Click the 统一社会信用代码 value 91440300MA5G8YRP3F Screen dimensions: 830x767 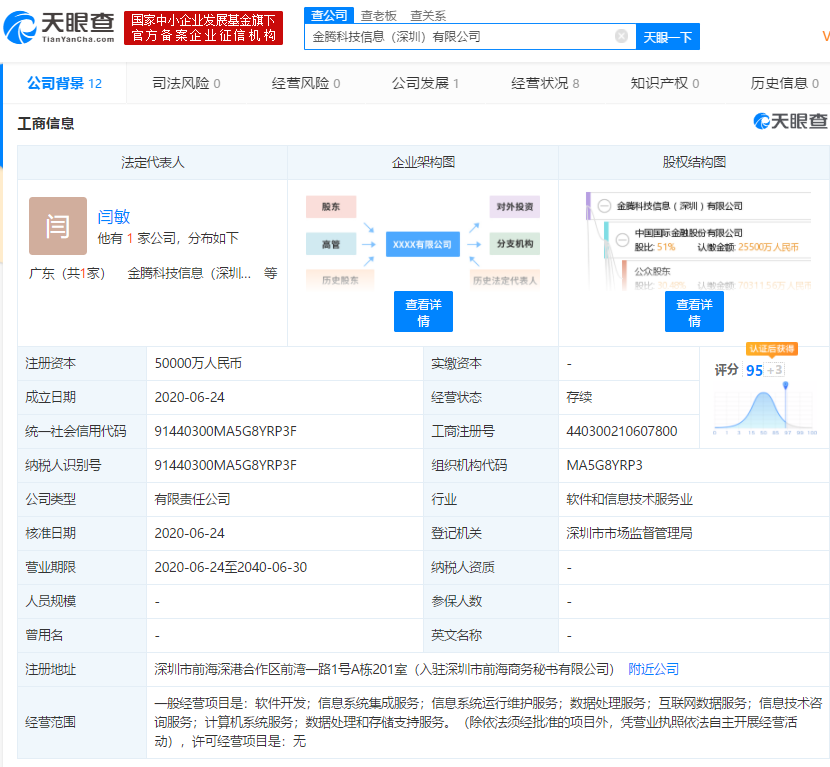pos(225,431)
